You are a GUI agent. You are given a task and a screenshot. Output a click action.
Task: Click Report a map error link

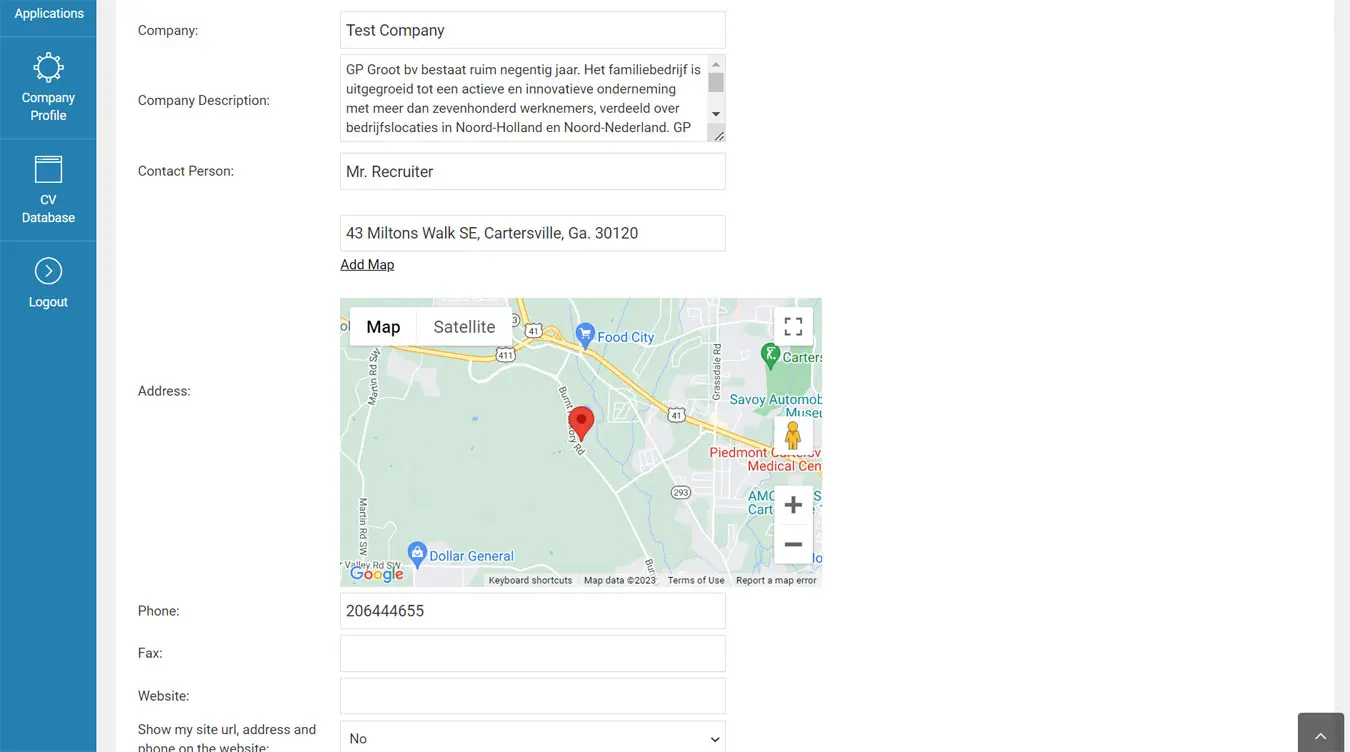click(x=776, y=580)
